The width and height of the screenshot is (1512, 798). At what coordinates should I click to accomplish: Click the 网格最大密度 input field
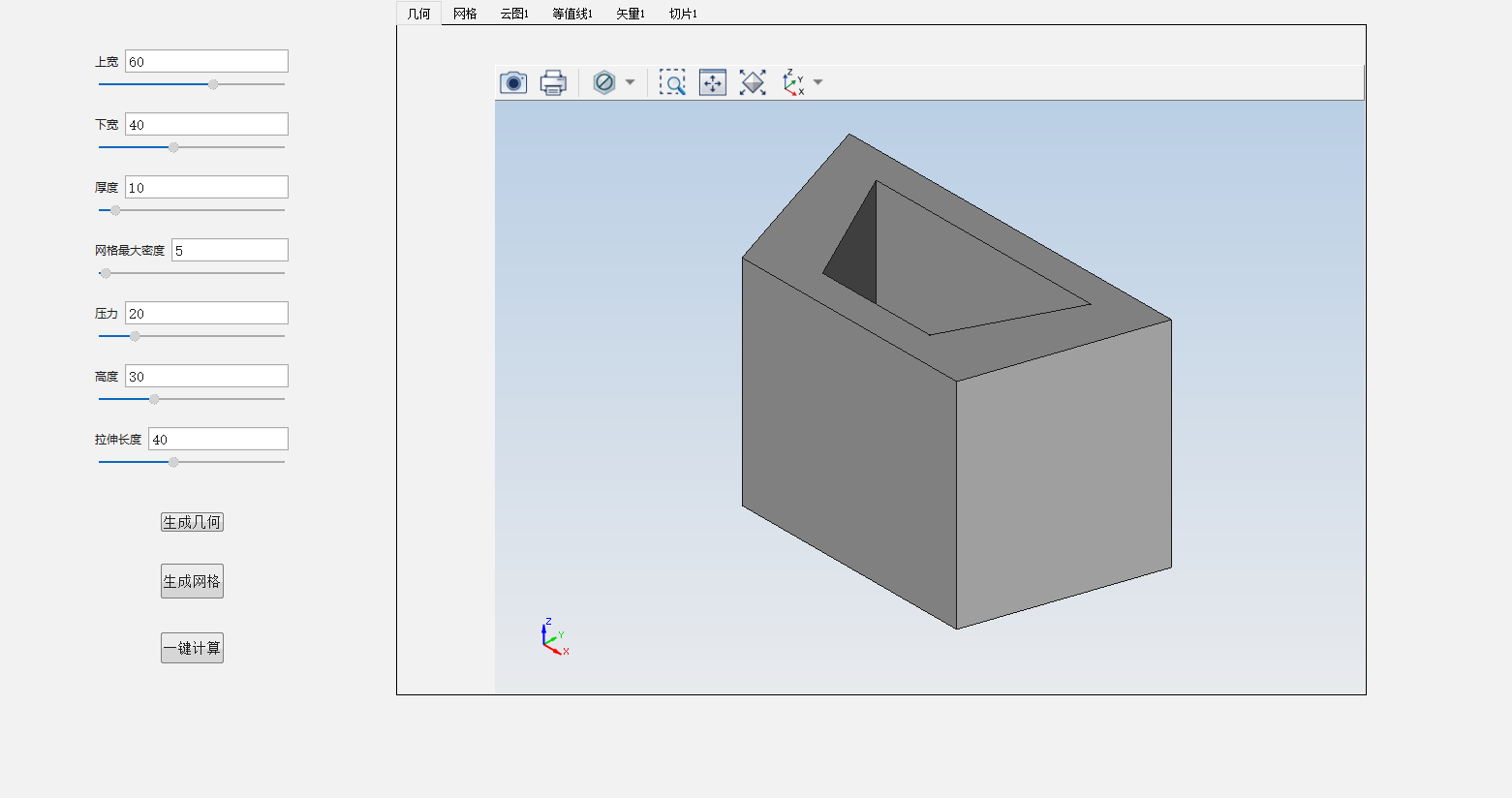[230, 250]
